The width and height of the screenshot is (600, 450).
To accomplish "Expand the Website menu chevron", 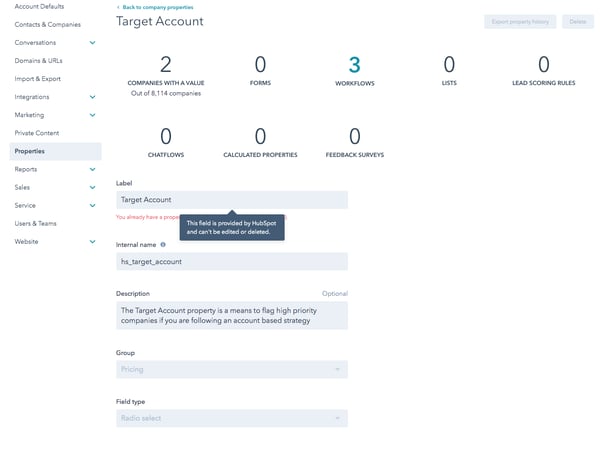I will 92,241.
